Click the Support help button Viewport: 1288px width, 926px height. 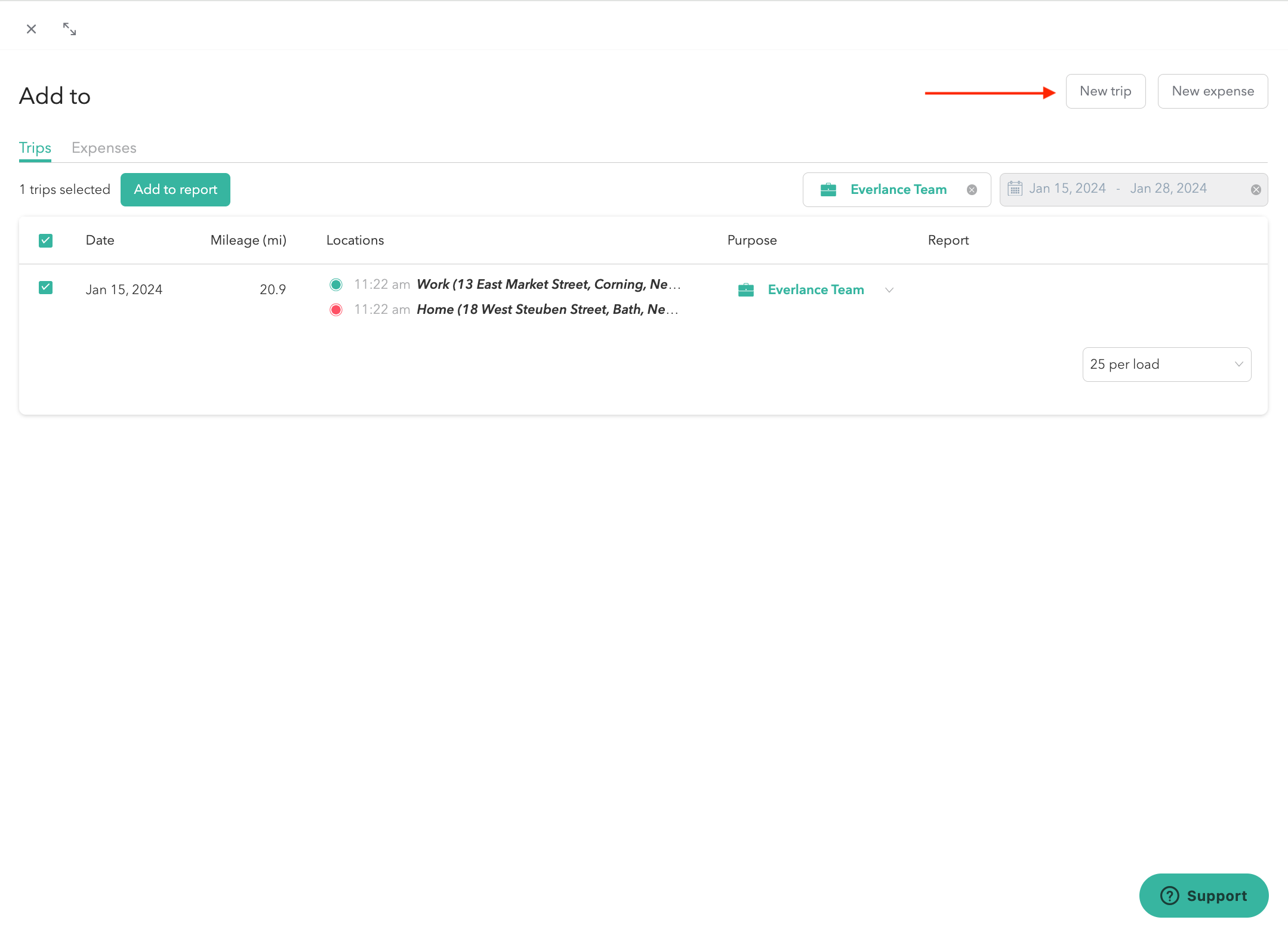tap(1203, 895)
